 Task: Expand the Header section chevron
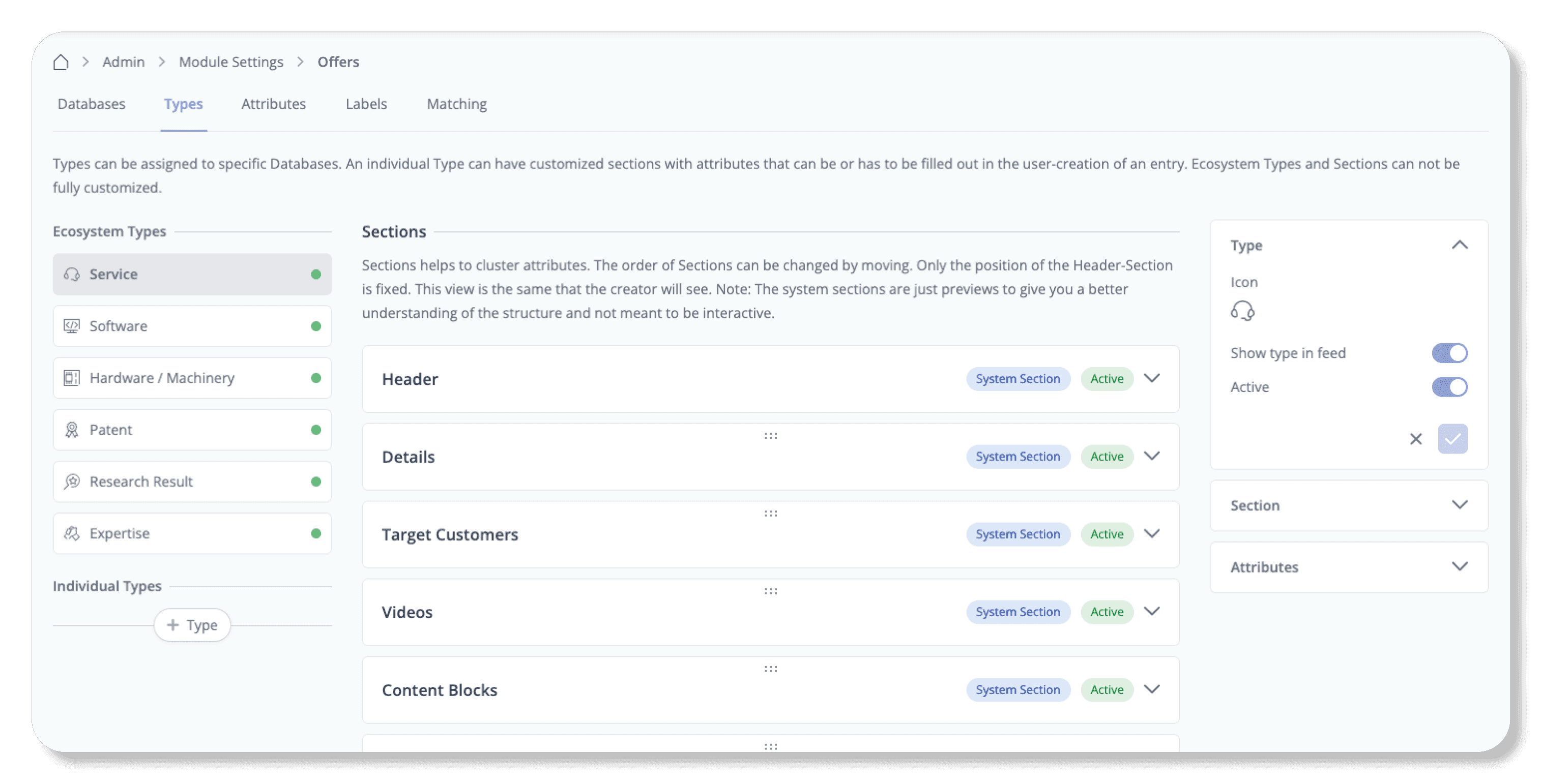pyautogui.click(x=1152, y=379)
